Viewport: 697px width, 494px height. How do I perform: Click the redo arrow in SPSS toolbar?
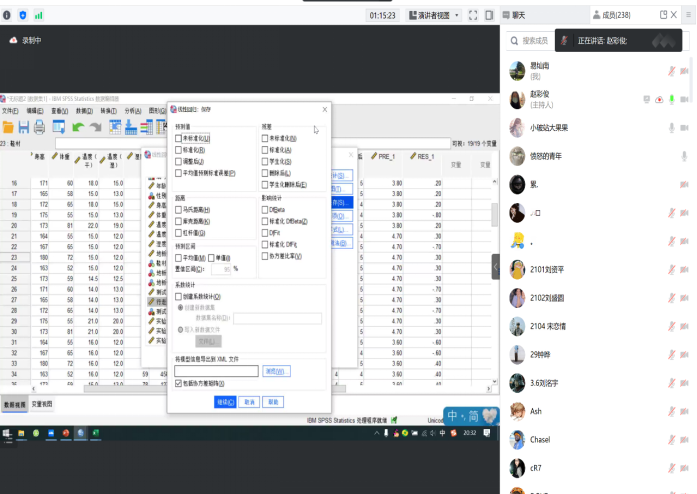(x=94, y=127)
